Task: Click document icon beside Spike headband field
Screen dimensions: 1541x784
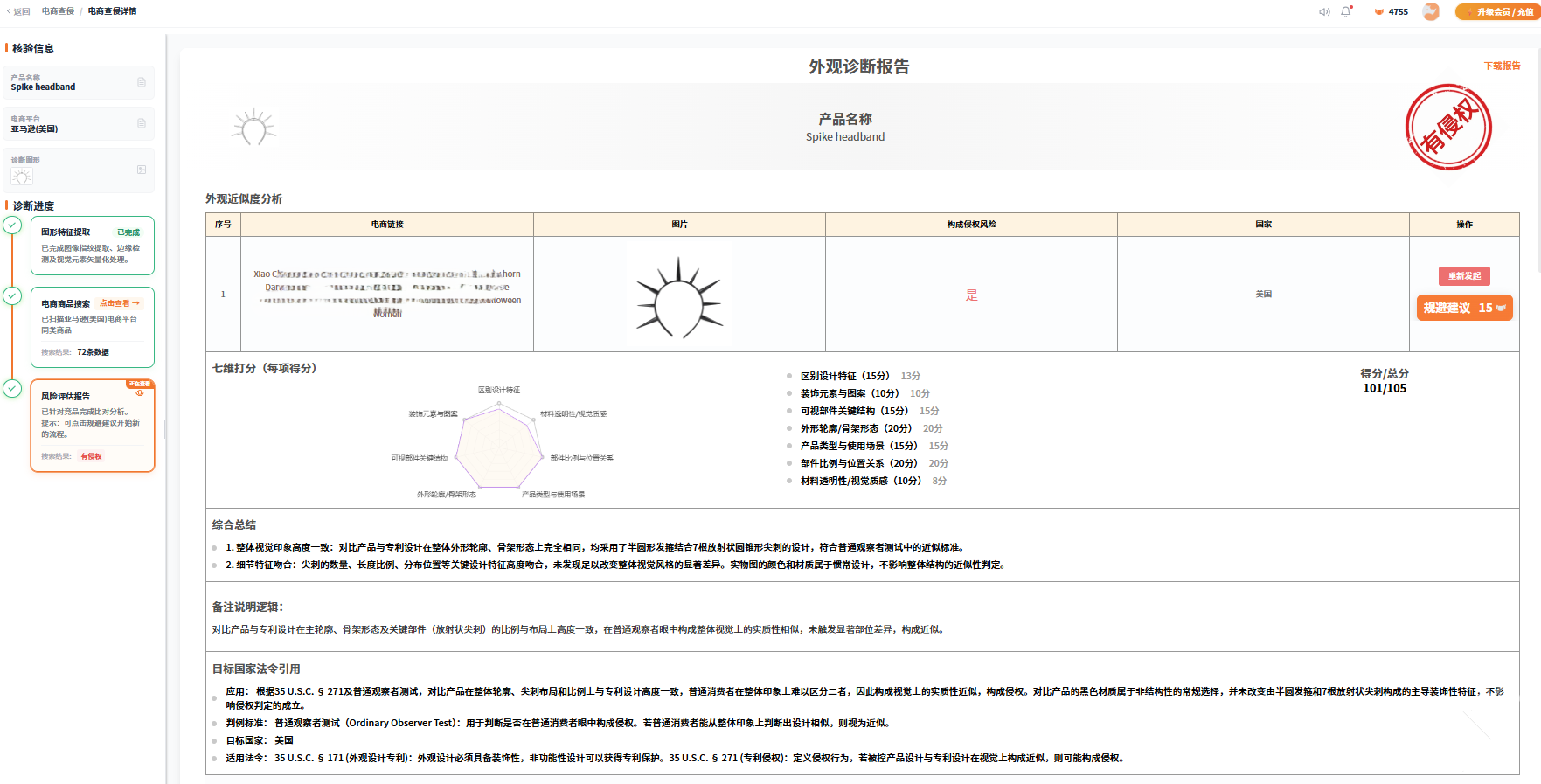Action: (142, 82)
